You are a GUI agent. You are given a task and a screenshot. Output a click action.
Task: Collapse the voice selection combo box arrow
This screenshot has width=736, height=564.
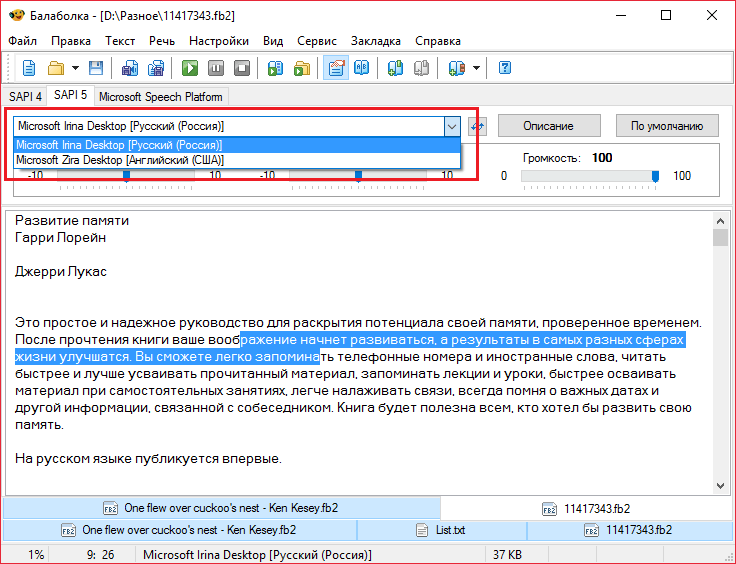click(452, 126)
